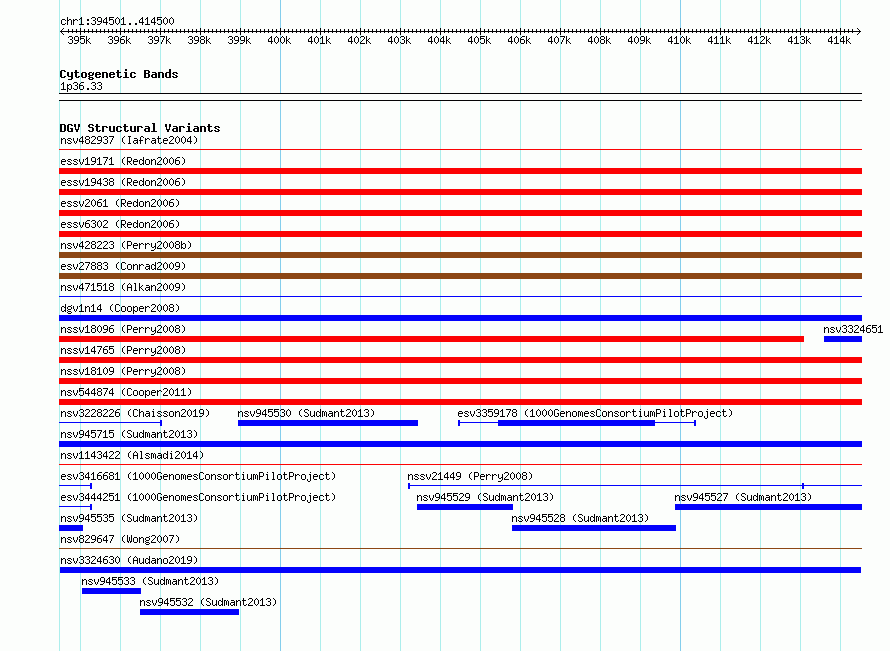Image resolution: width=890 pixels, height=651 pixels.
Task: Click the nssv18096 (Perry2008) red bar
Action: (431, 339)
